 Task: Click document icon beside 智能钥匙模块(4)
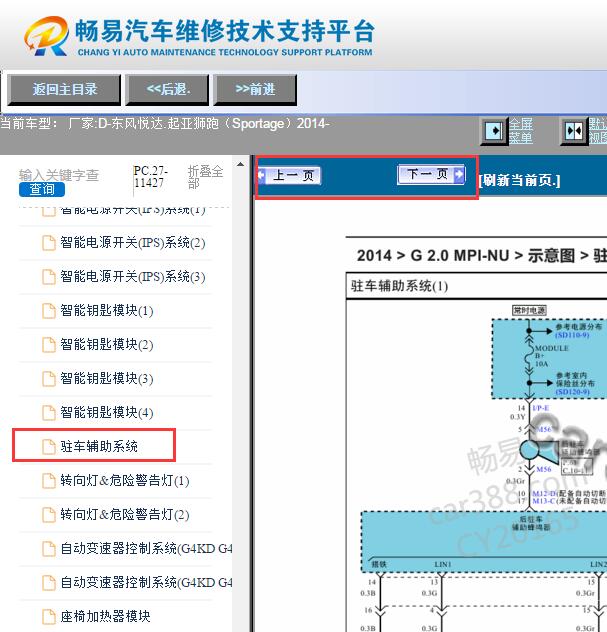click(x=49, y=413)
